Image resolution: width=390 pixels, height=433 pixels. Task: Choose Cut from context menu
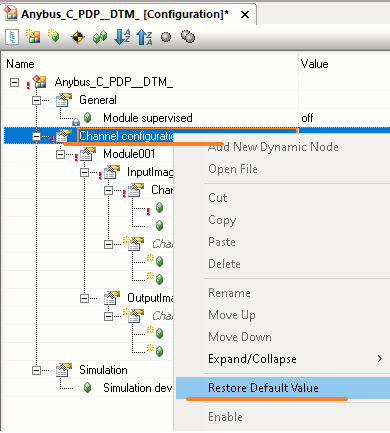283,198
